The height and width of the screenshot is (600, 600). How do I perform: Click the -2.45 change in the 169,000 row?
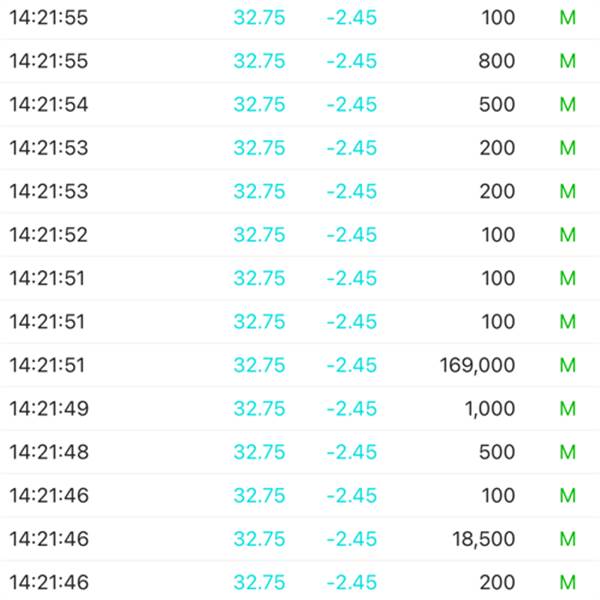tap(351, 365)
